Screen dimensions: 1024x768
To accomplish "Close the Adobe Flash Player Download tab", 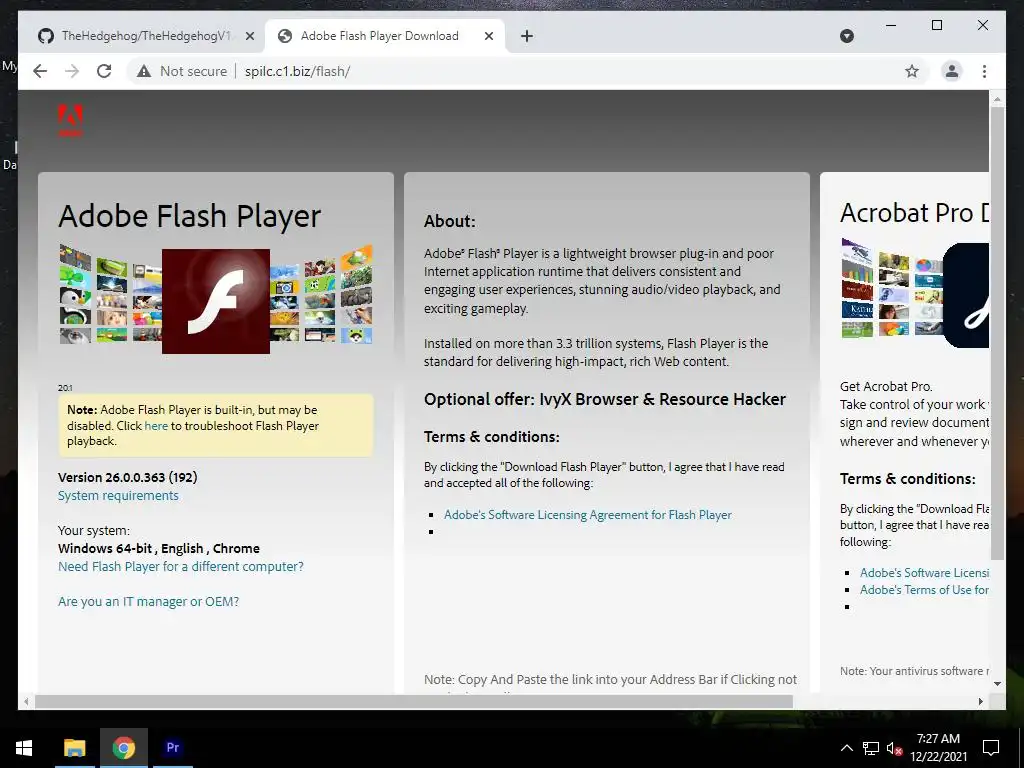I will [x=488, y=36].
